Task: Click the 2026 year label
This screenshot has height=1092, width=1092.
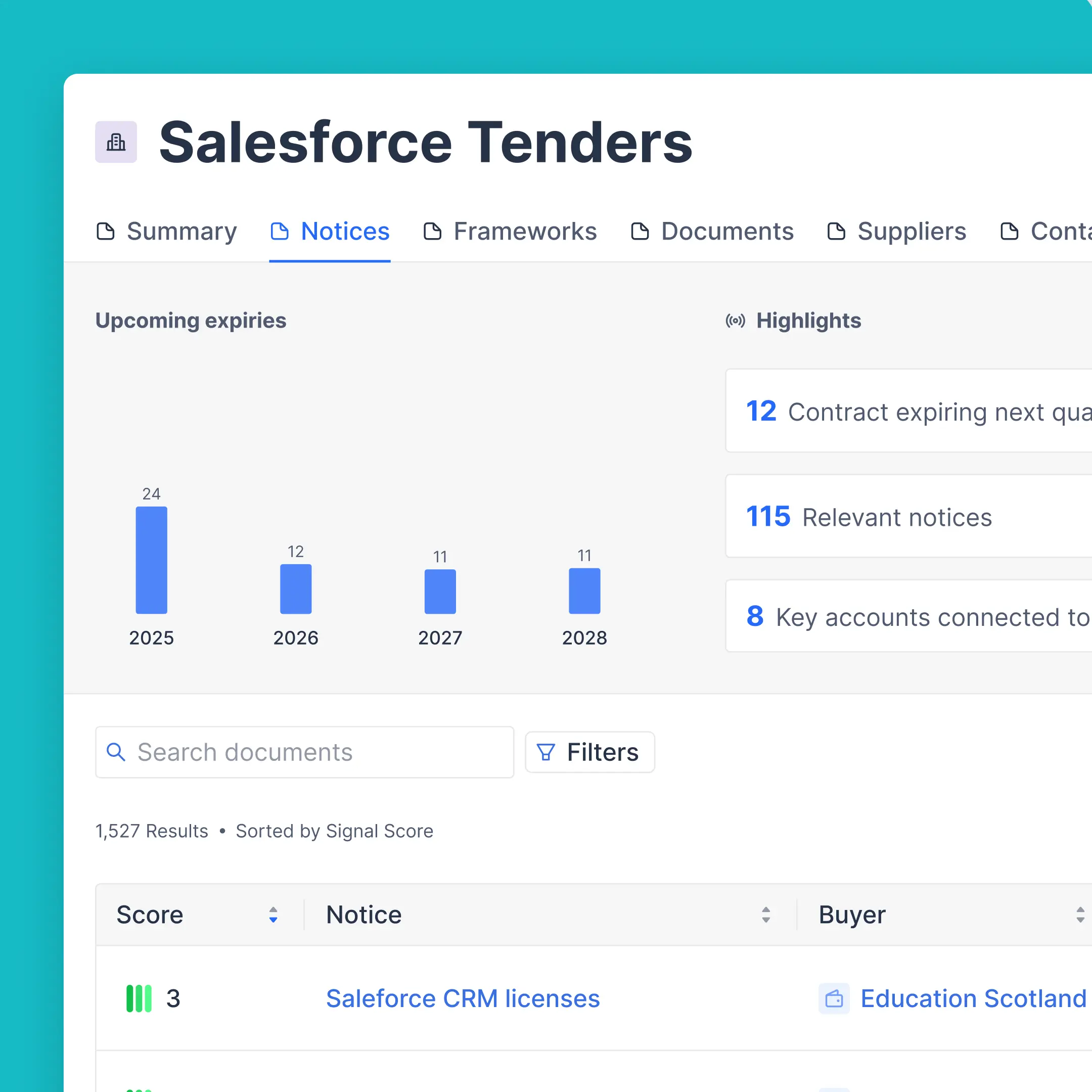Action: coord(296,638)
